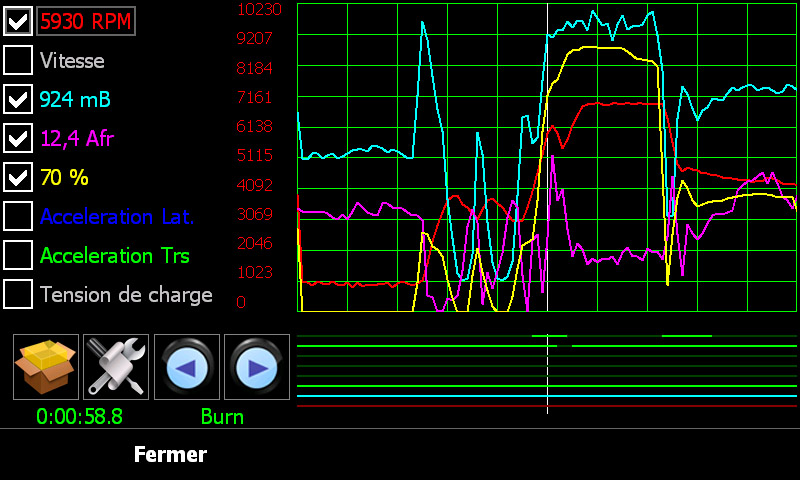Select the 5930 RPM label
The image size is (800, 480).
pyautogui.click(x=86, y=21)
